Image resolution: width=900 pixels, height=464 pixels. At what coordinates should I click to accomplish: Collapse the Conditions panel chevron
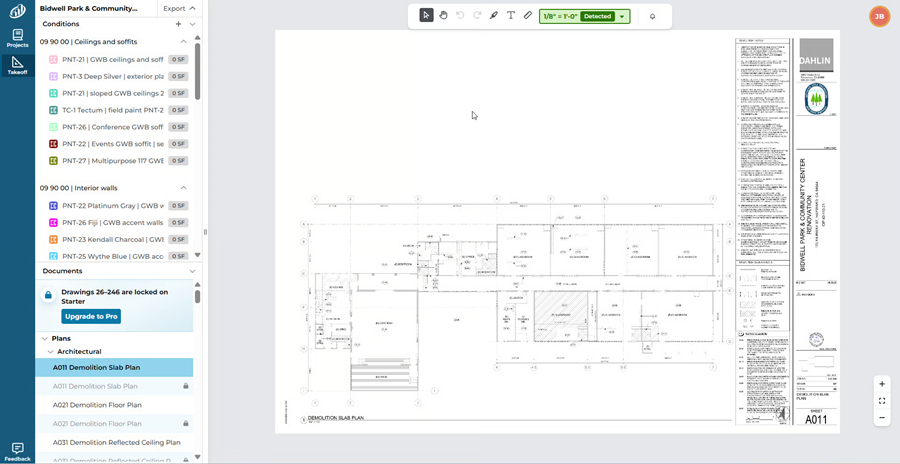click(192, 24)
